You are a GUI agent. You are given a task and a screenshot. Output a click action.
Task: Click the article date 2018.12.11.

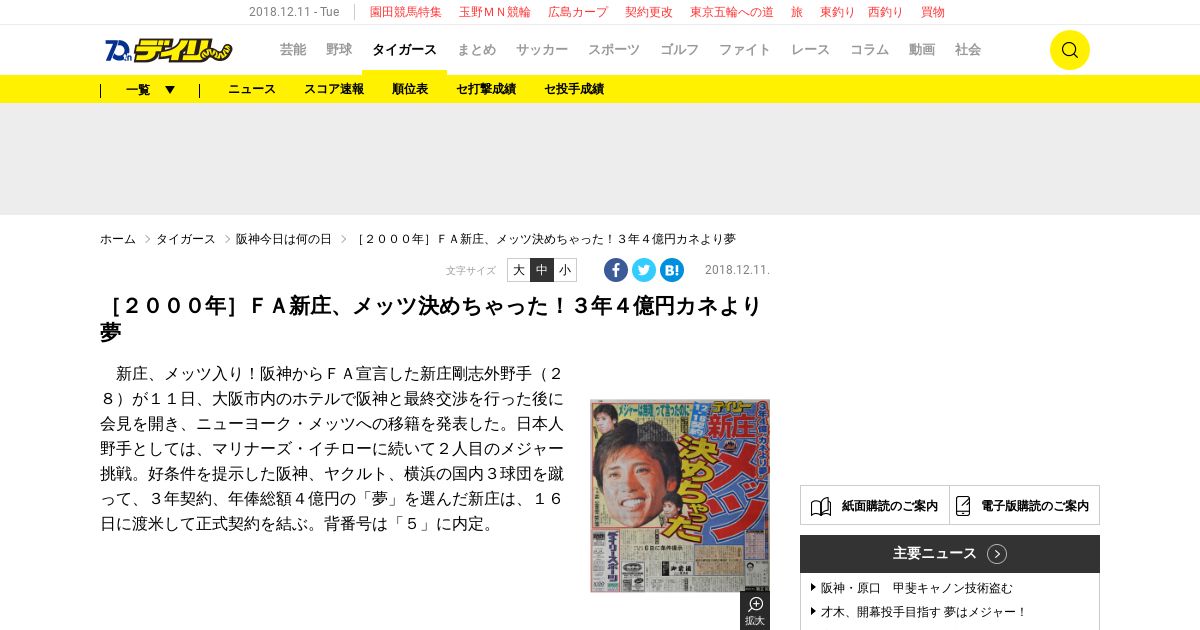737,270
